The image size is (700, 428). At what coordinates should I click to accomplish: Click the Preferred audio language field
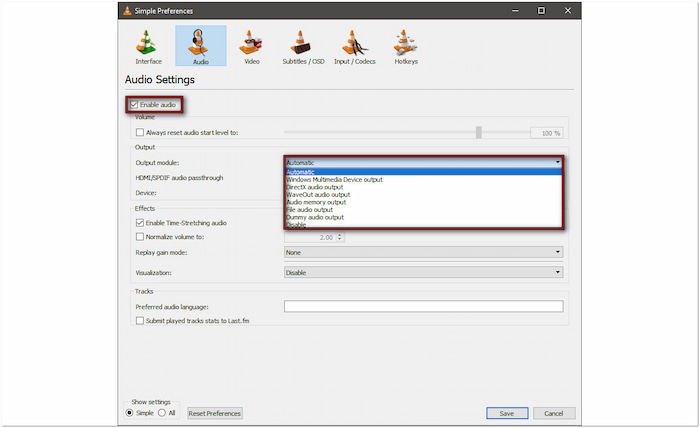(x=423, y=306)
